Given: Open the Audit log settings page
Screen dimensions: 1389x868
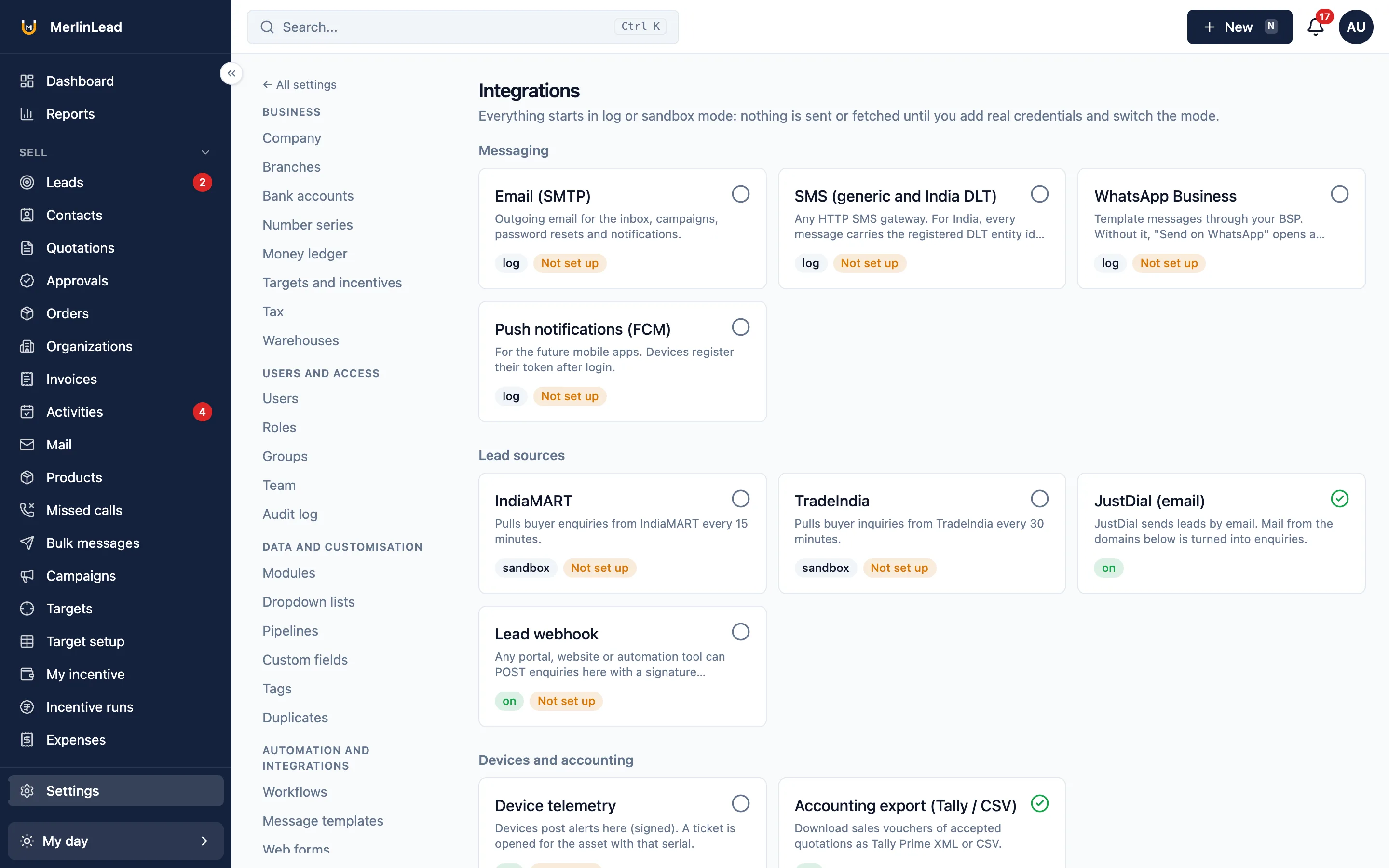Looking at the screenshot, I should tap(290, 514).
